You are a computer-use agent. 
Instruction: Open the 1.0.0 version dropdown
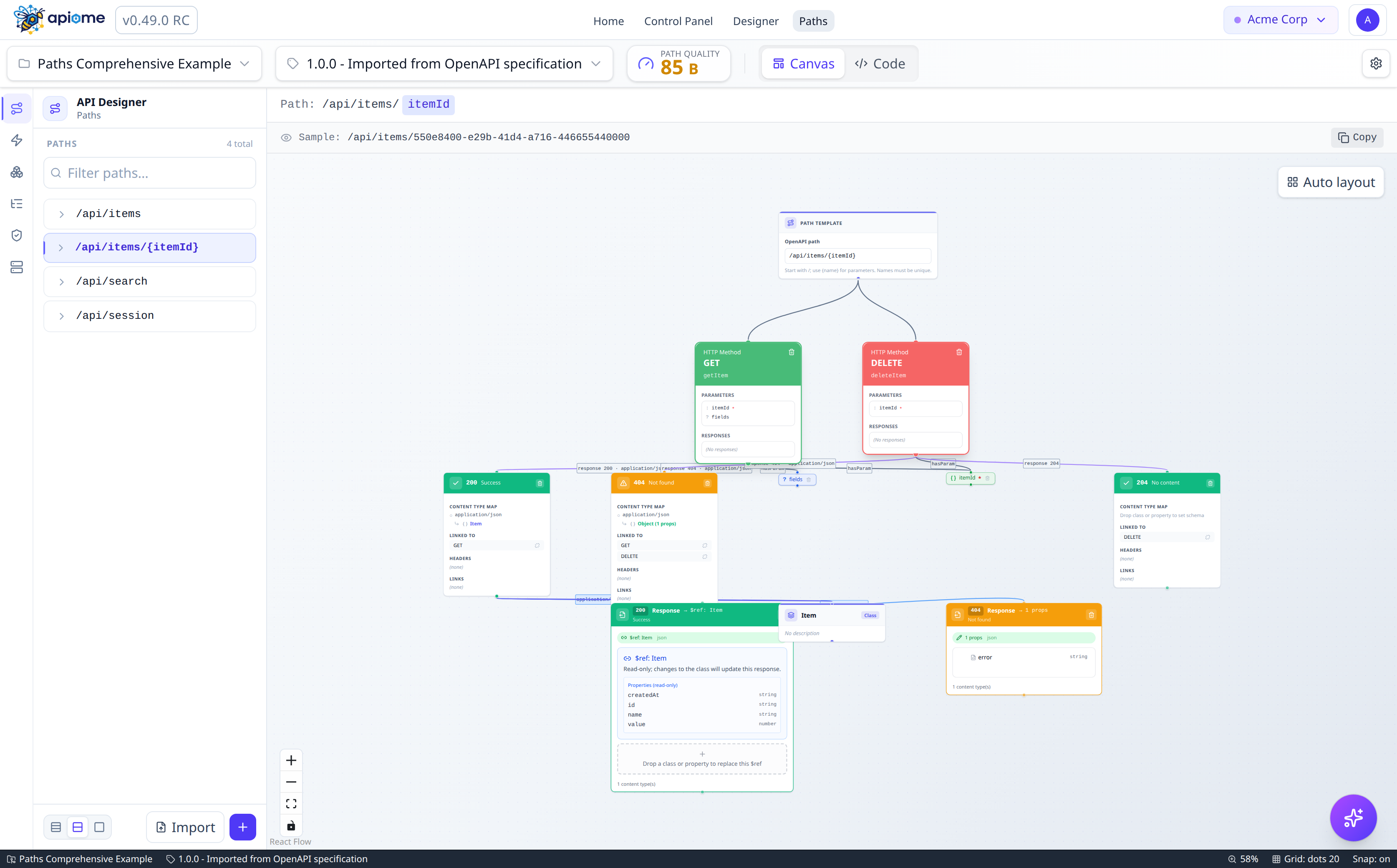(x=444, y=64)
